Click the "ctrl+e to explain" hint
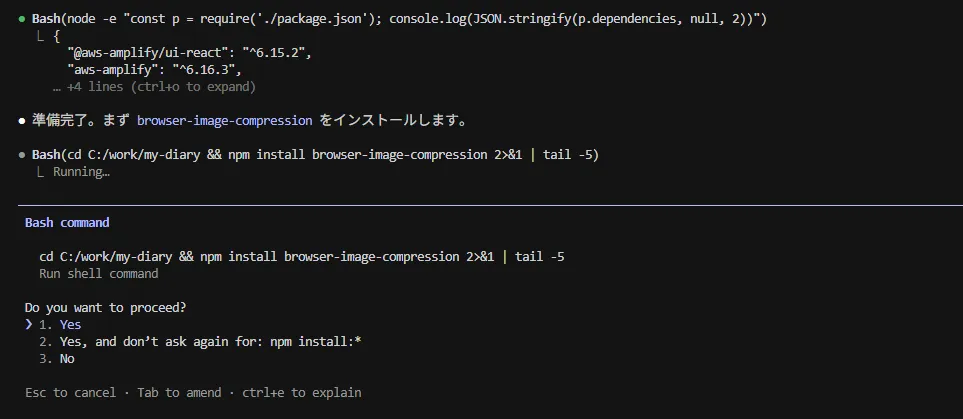This screenshot has width=963, height=419. pos(299,393)
